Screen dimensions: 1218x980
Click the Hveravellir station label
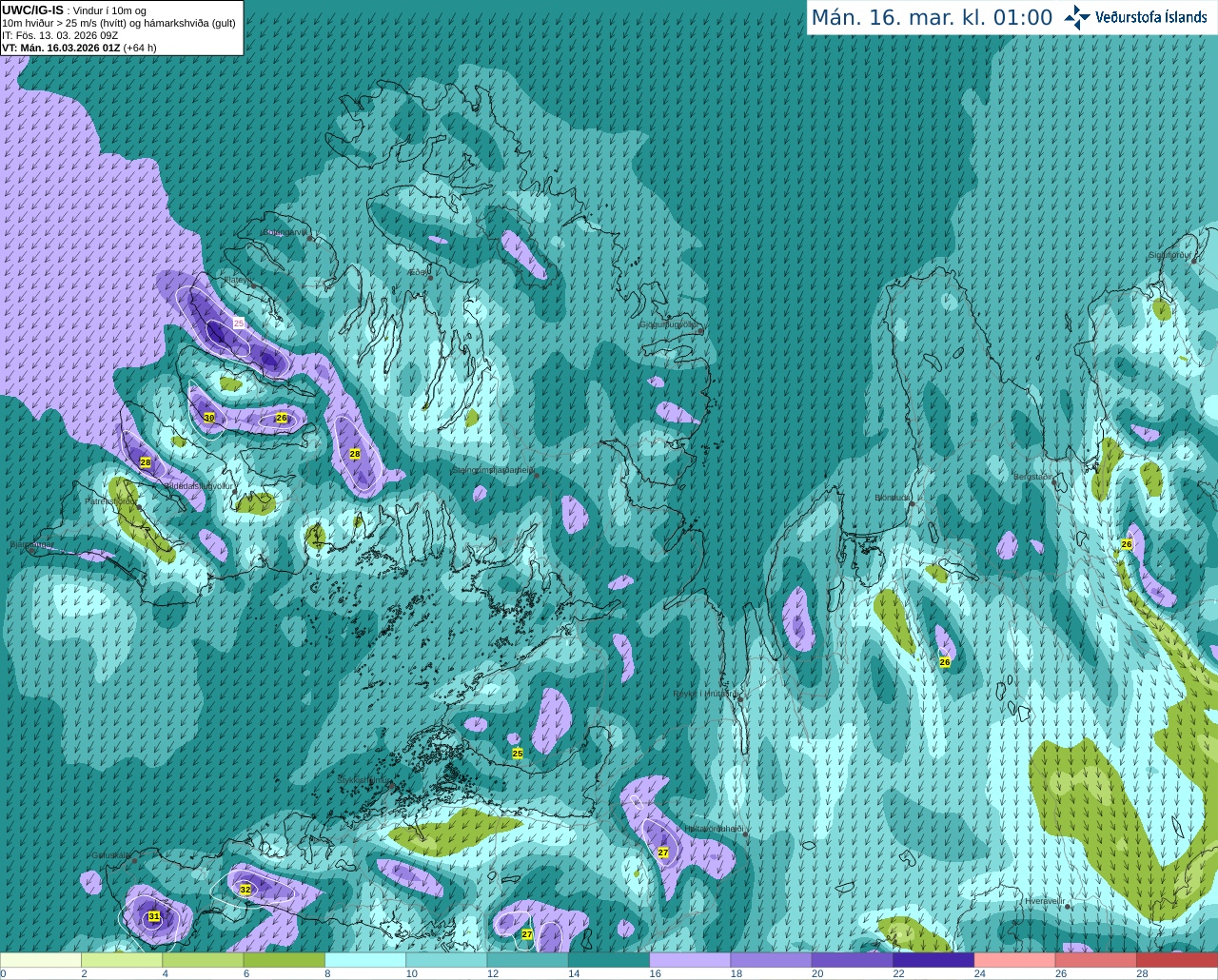[x=1045, y=901]
